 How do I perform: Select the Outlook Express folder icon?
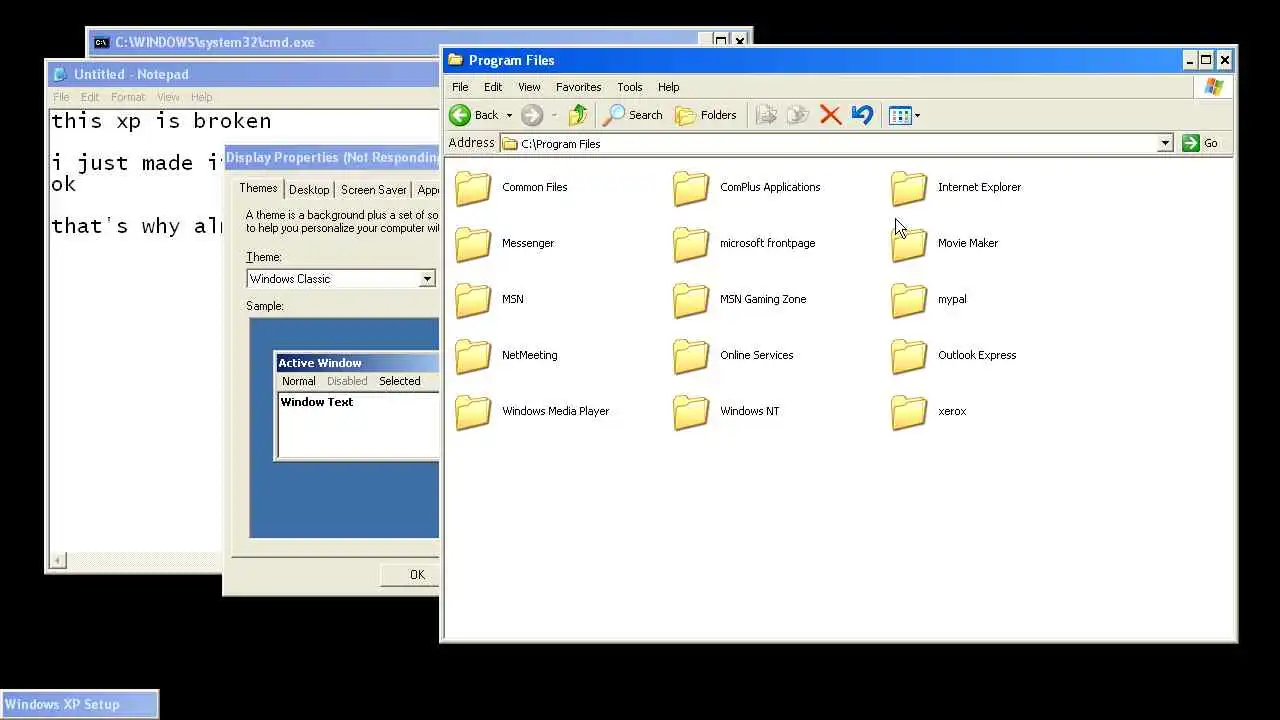(909, 355)
